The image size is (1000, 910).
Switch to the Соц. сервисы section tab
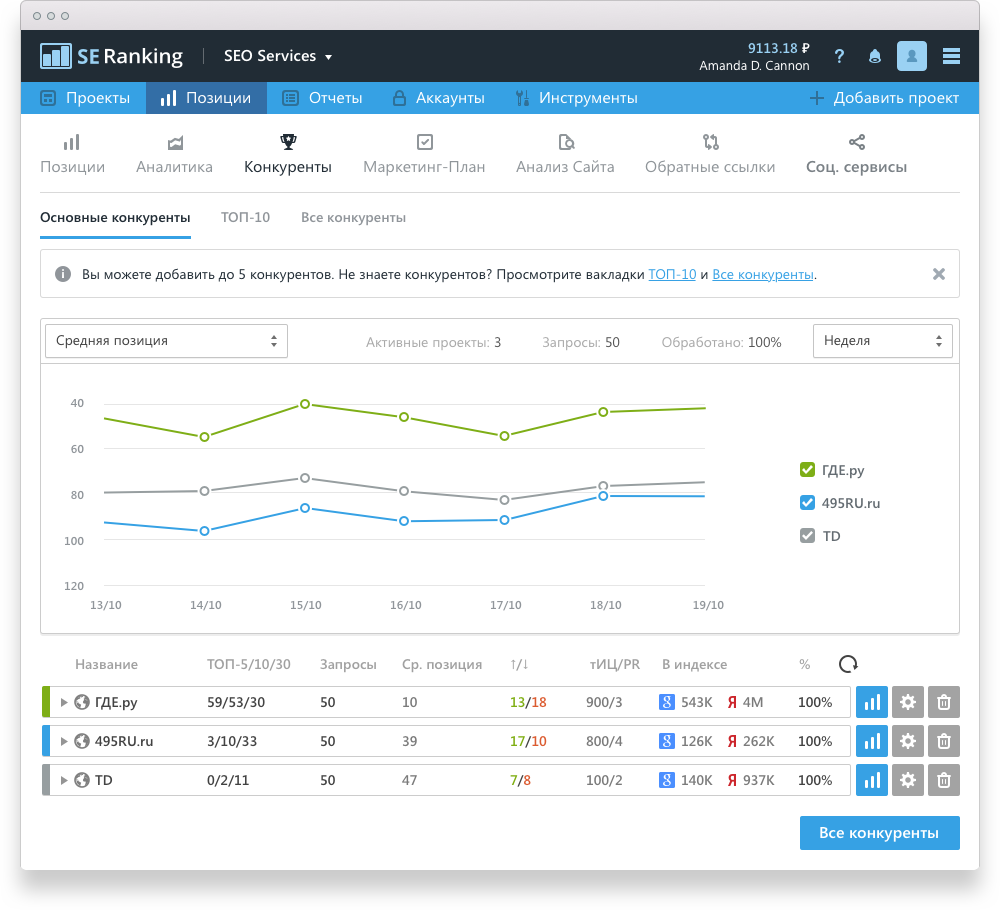point(857,154)
